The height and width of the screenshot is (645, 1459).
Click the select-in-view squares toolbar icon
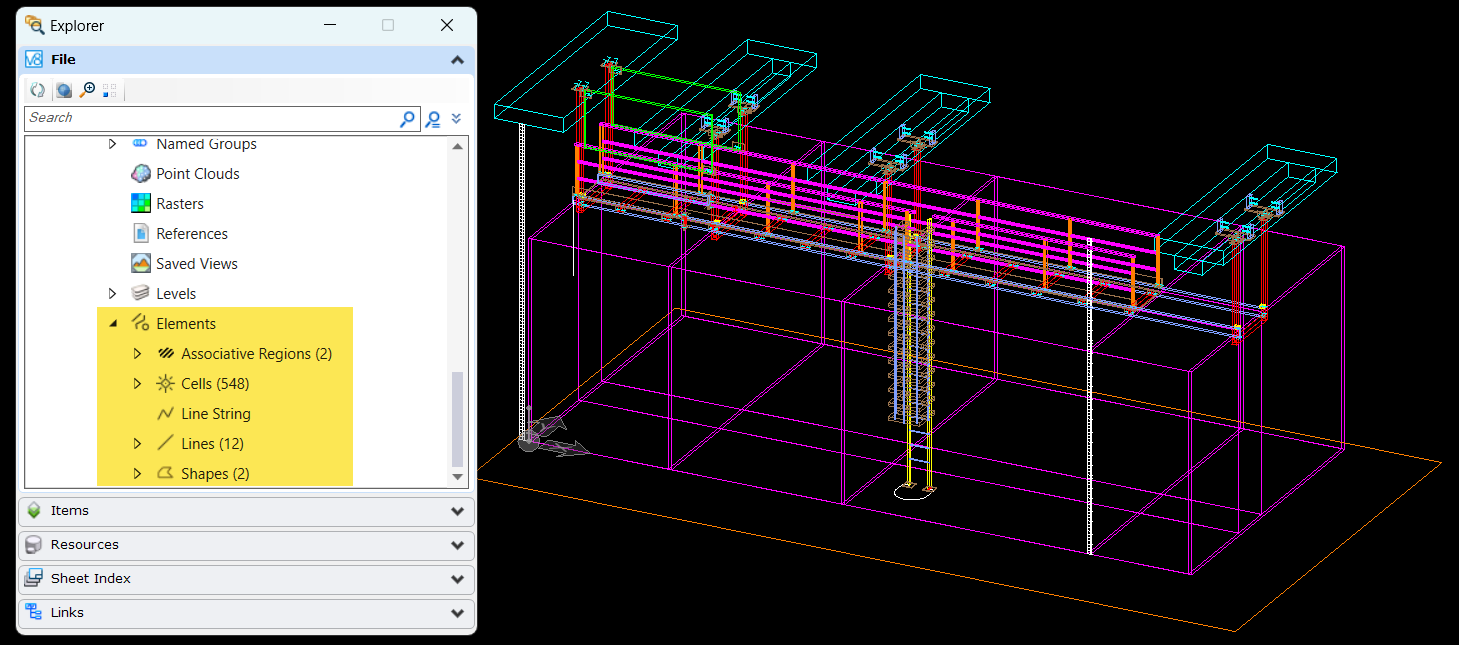[110, 91]
